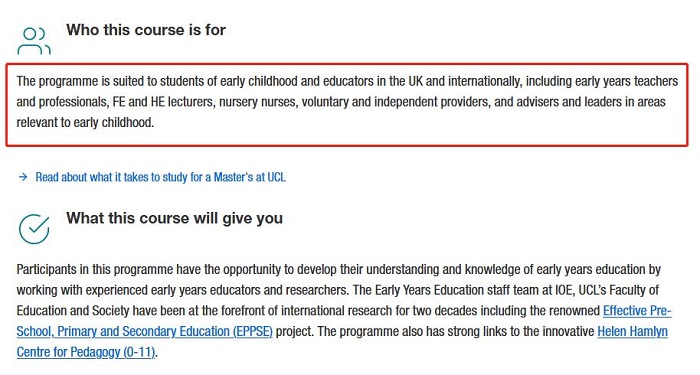Click the arrow icon before the 'Read about' link
Viewport: 700px width, 375px height.
[23, 177]
